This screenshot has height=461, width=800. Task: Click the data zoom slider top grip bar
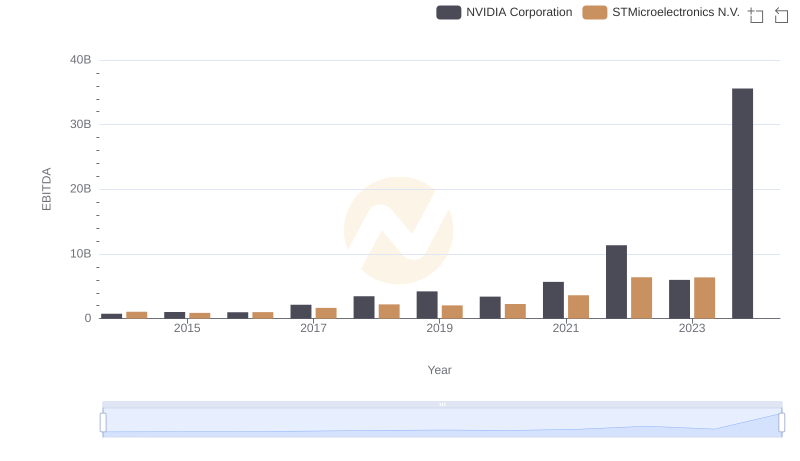pyautogui.click(x=442, y=404)
